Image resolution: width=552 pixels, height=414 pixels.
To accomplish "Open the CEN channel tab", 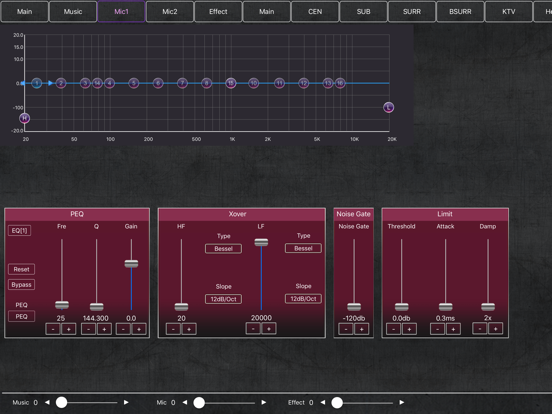I will (x=315, y=12).
